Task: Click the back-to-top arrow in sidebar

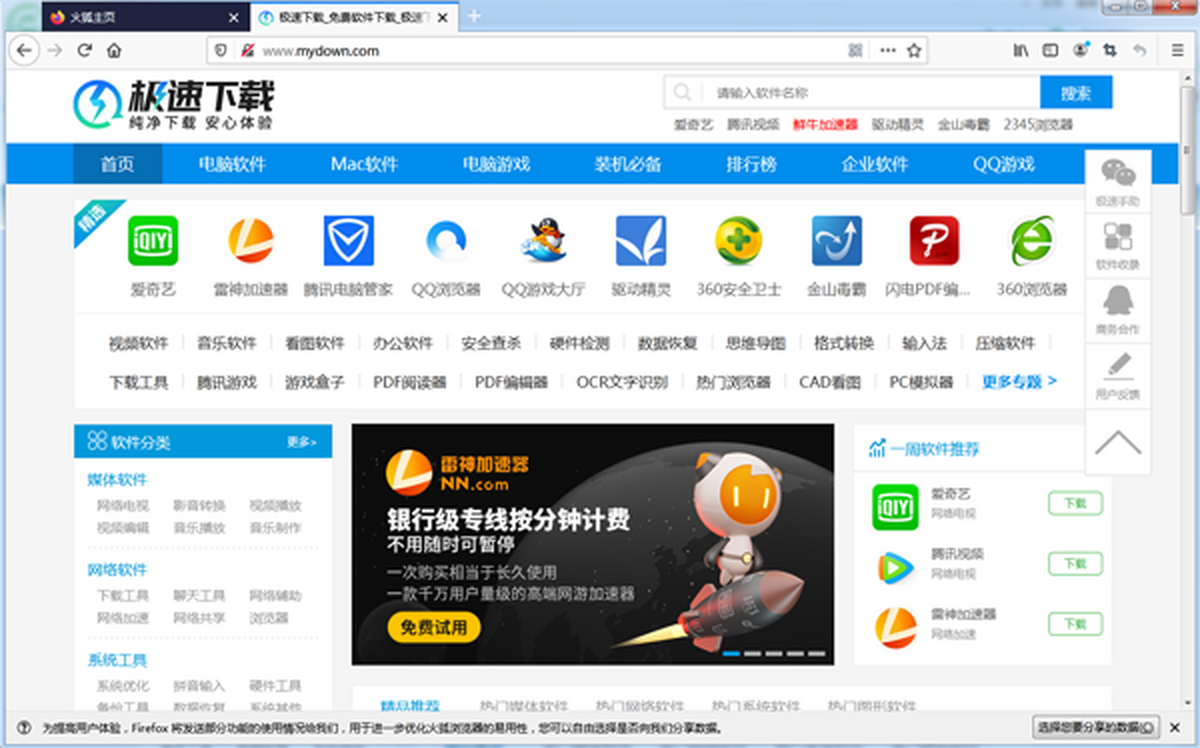Action: click(x=1118, y=442)
